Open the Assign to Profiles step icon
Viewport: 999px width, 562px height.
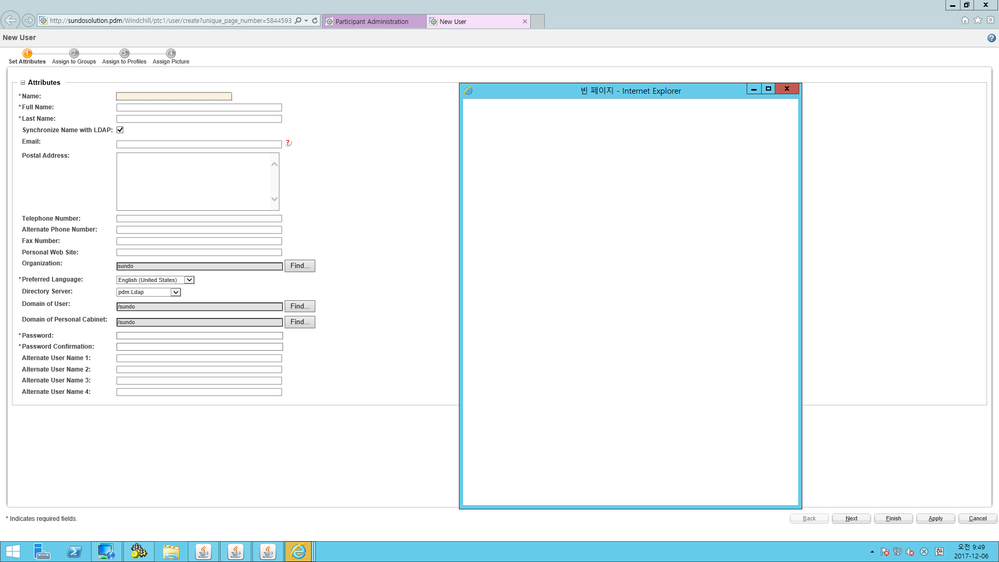[124, 54]
